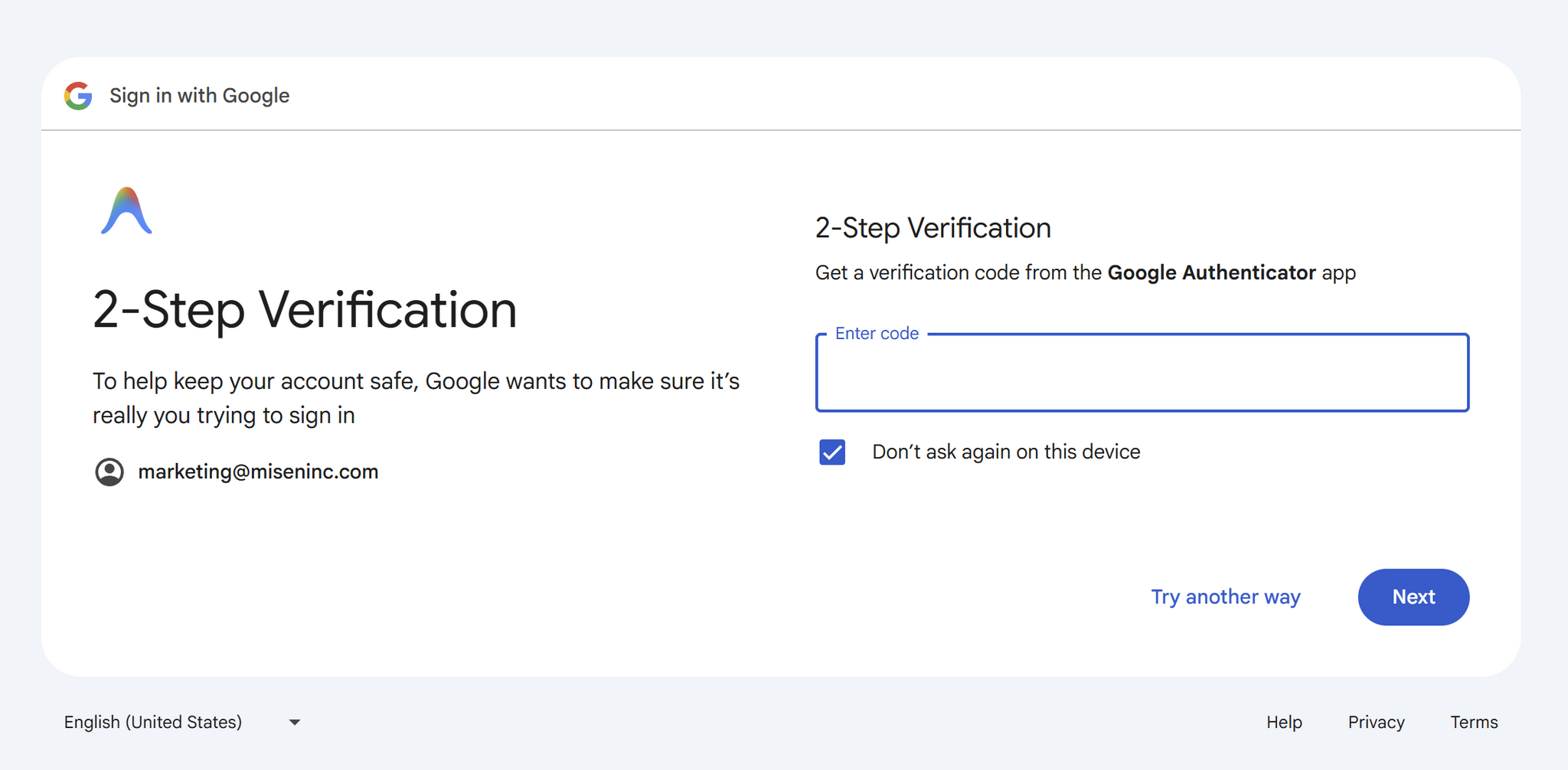Viewport: 1568px width, 770px height.
Task: Click the marketing@miseninc.com email address
Action: (258, 471)
